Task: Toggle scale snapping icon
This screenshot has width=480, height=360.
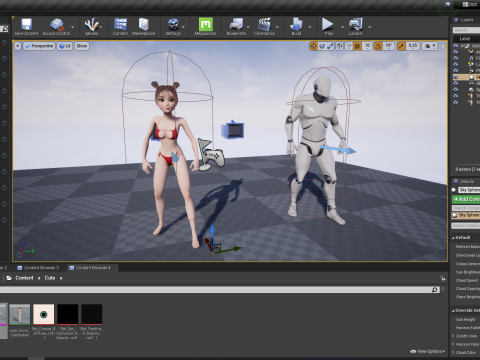Action: 401,46
